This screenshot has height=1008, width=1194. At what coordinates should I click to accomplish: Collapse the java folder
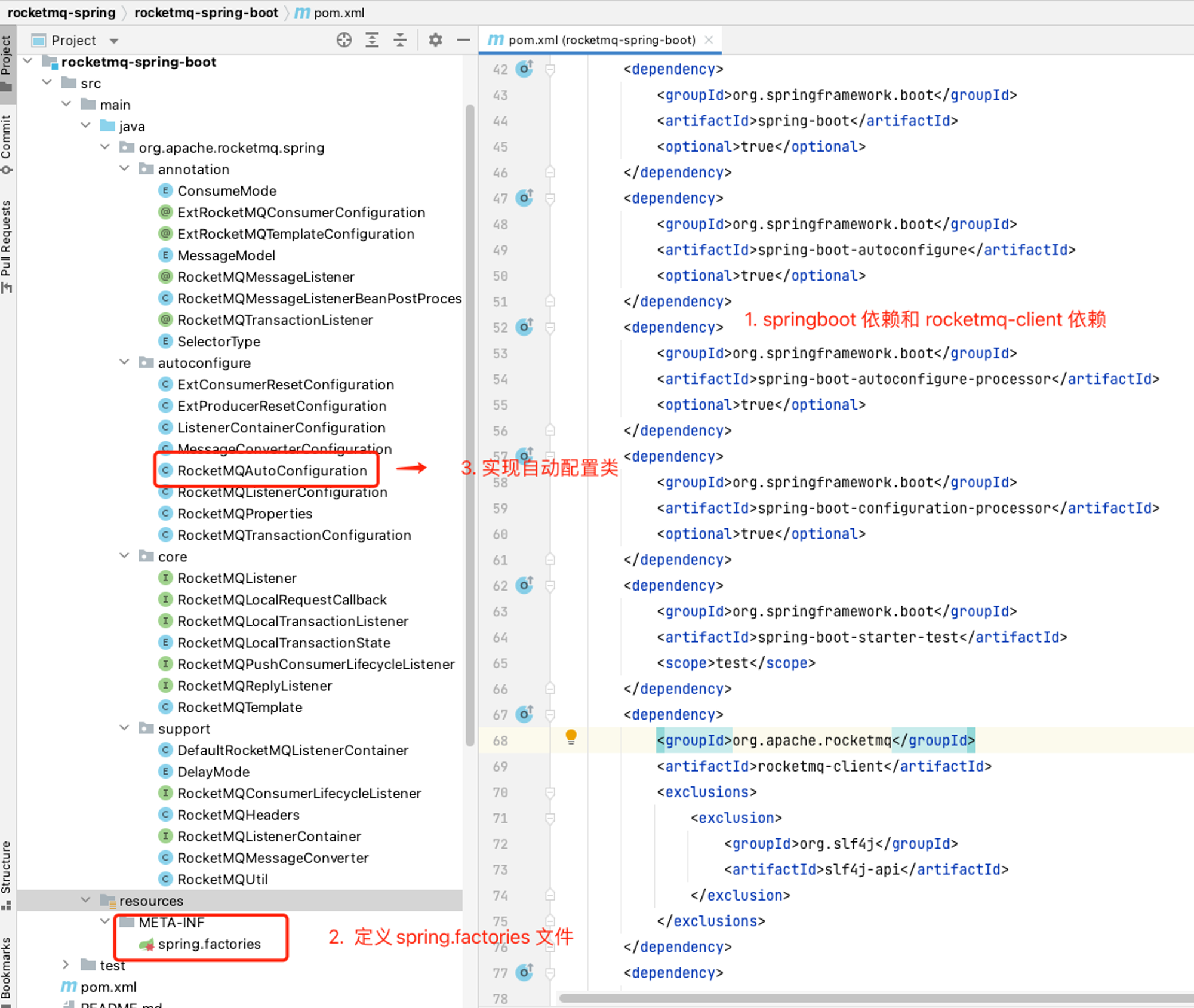[85, 125]
